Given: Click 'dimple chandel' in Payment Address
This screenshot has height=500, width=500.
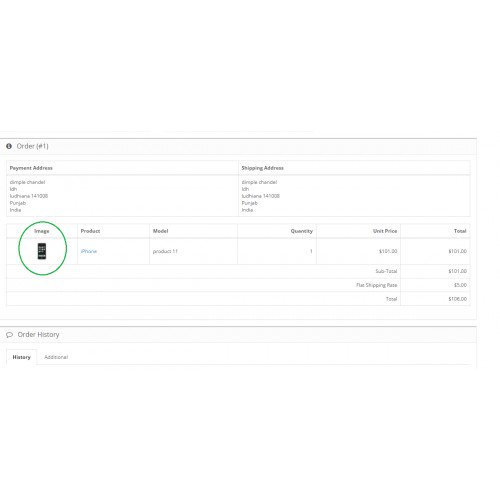Looking at the screenshot, I should click(27, 182).
